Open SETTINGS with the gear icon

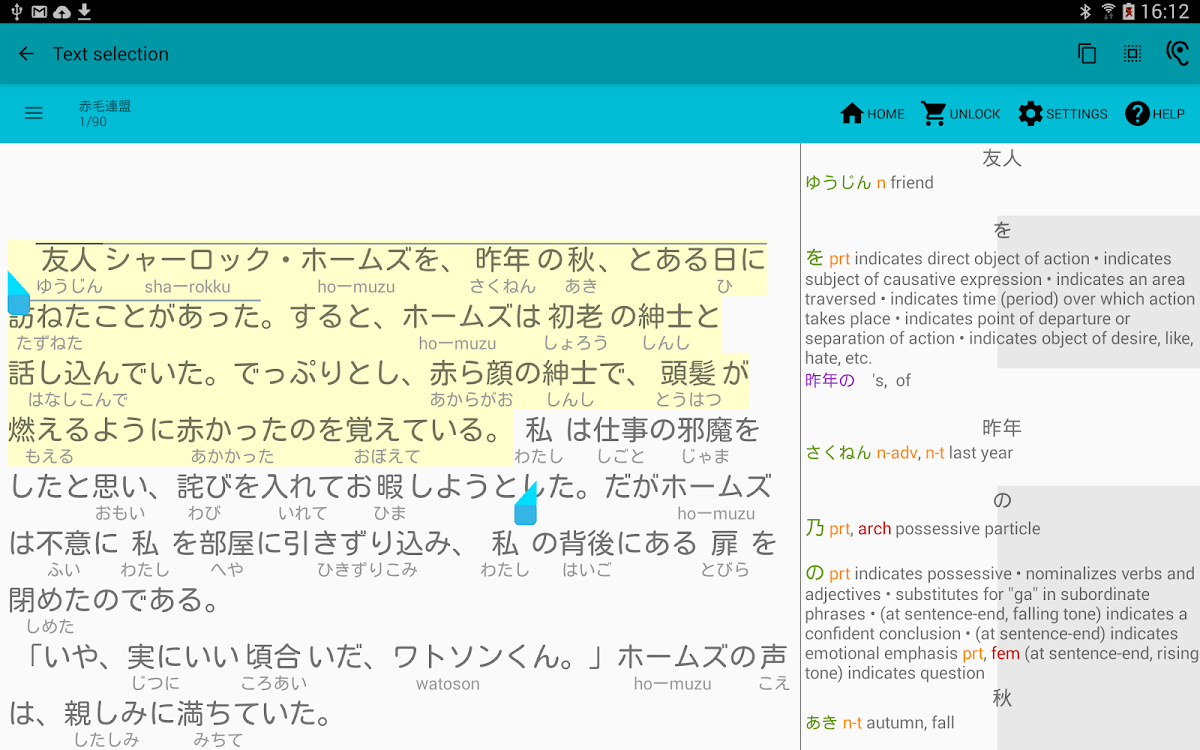click(x=1062, y=114)
